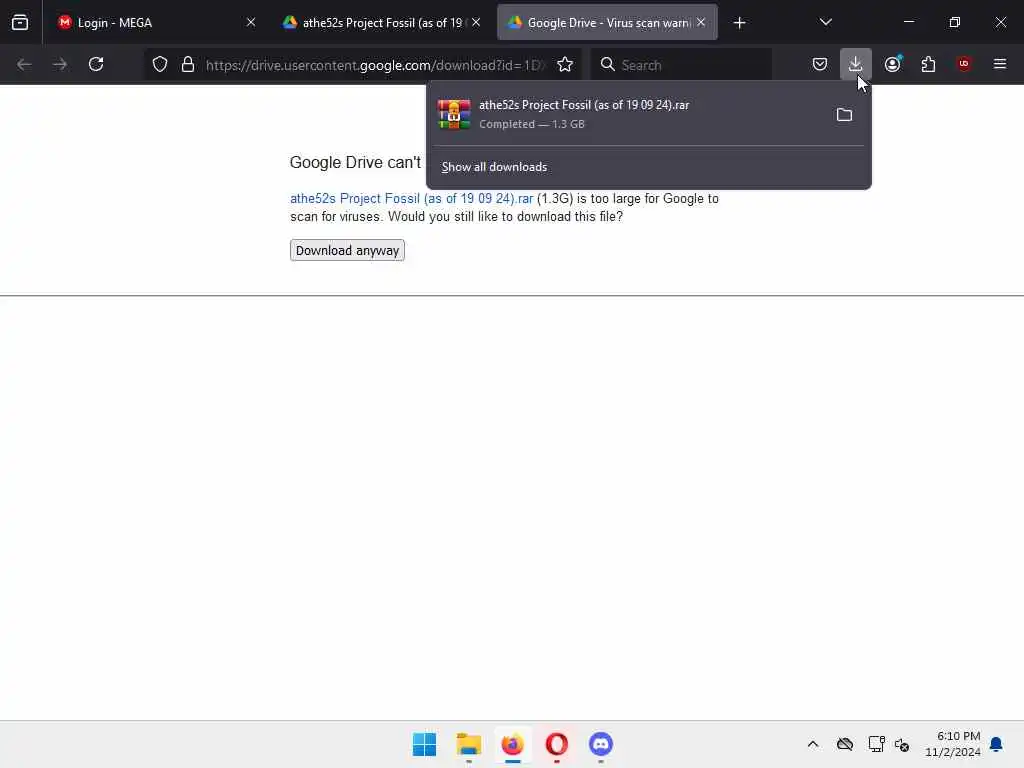Bookmark this page with the star
Viewport: 1024px width, 768px height.
[x=565, y=64]
